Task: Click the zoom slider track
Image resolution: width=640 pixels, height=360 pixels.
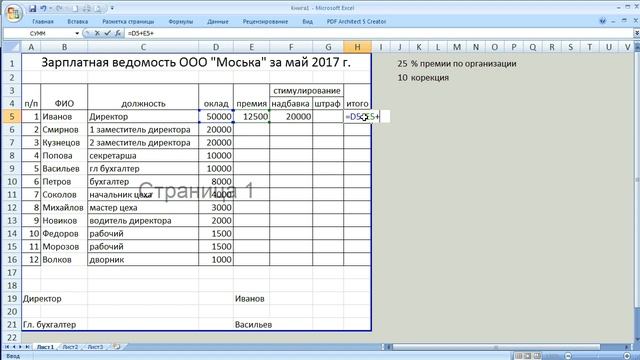Action: (x=598, y=356)
